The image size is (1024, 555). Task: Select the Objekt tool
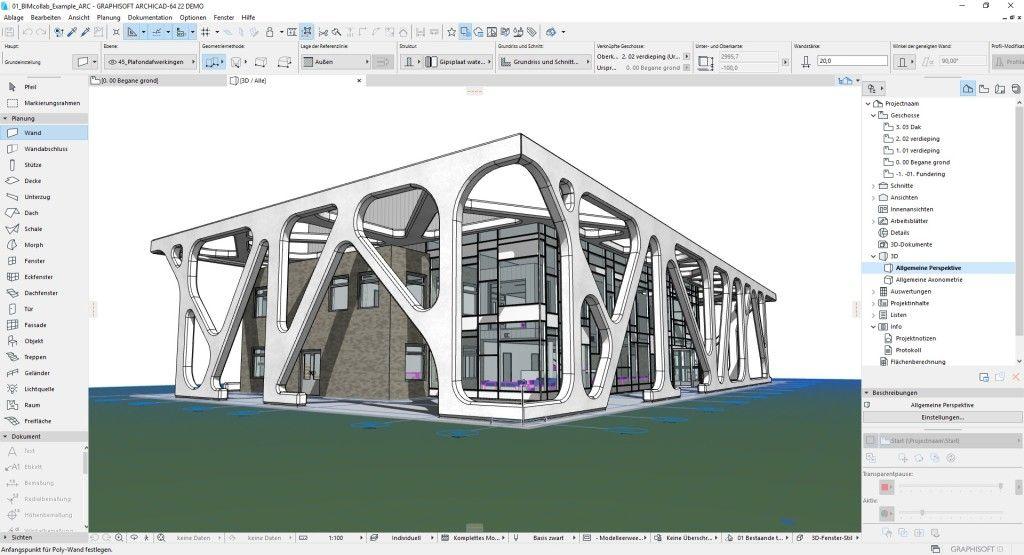click(x=44, y=341)
